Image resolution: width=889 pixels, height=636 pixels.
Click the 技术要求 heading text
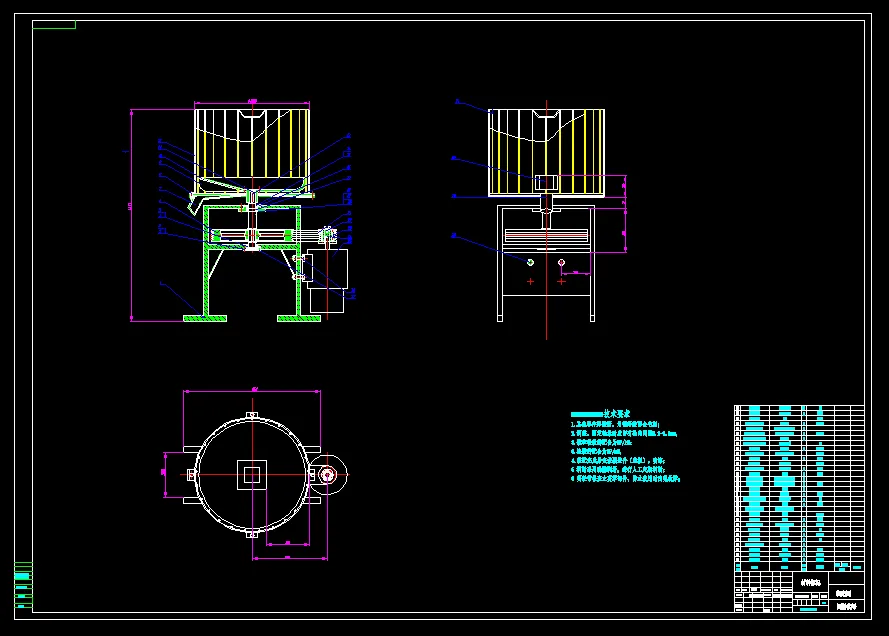pos(616,414)
